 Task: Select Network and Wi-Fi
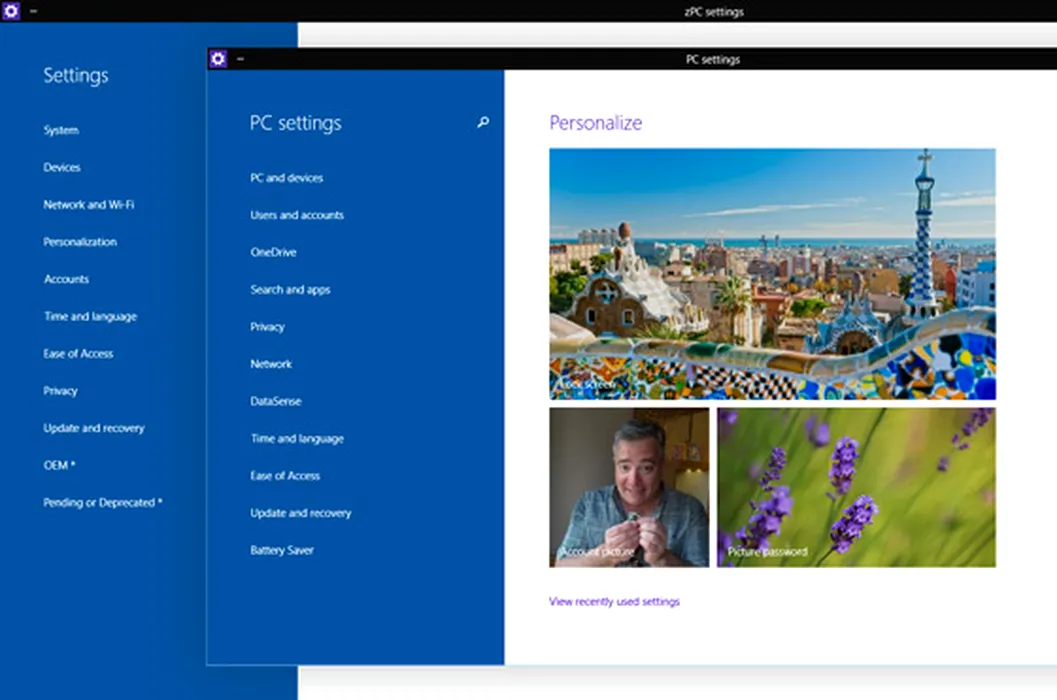click(x=88, y=205)
